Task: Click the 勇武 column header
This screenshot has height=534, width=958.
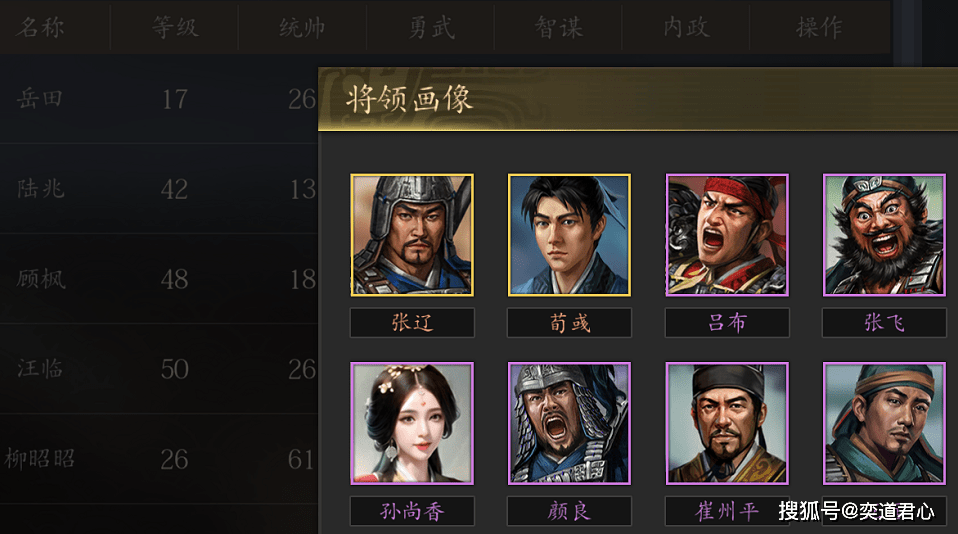Action: pyautogui.click(x=431, y=27)
